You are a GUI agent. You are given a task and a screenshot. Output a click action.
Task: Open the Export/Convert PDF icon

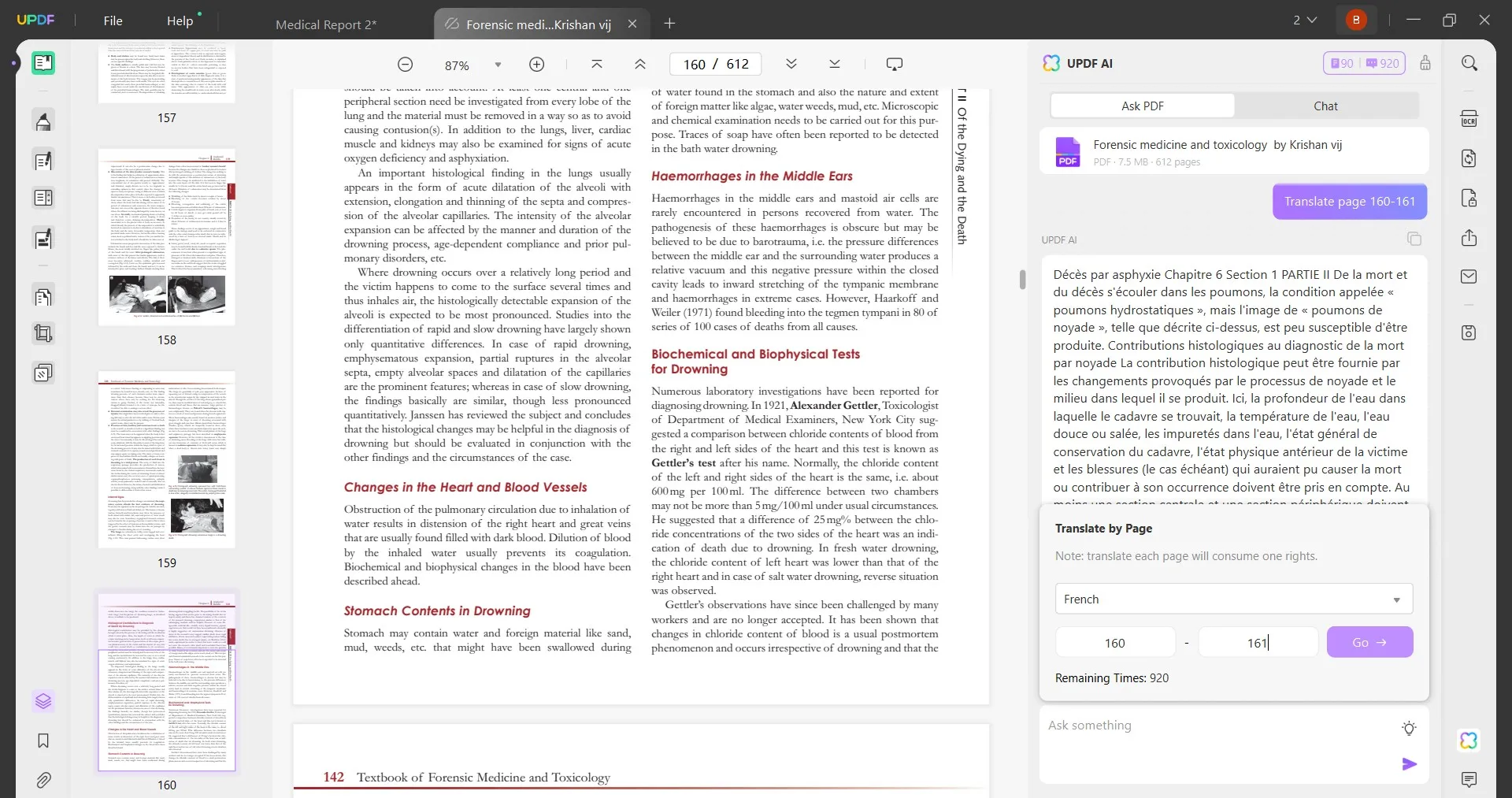[x=1469, y=158]
